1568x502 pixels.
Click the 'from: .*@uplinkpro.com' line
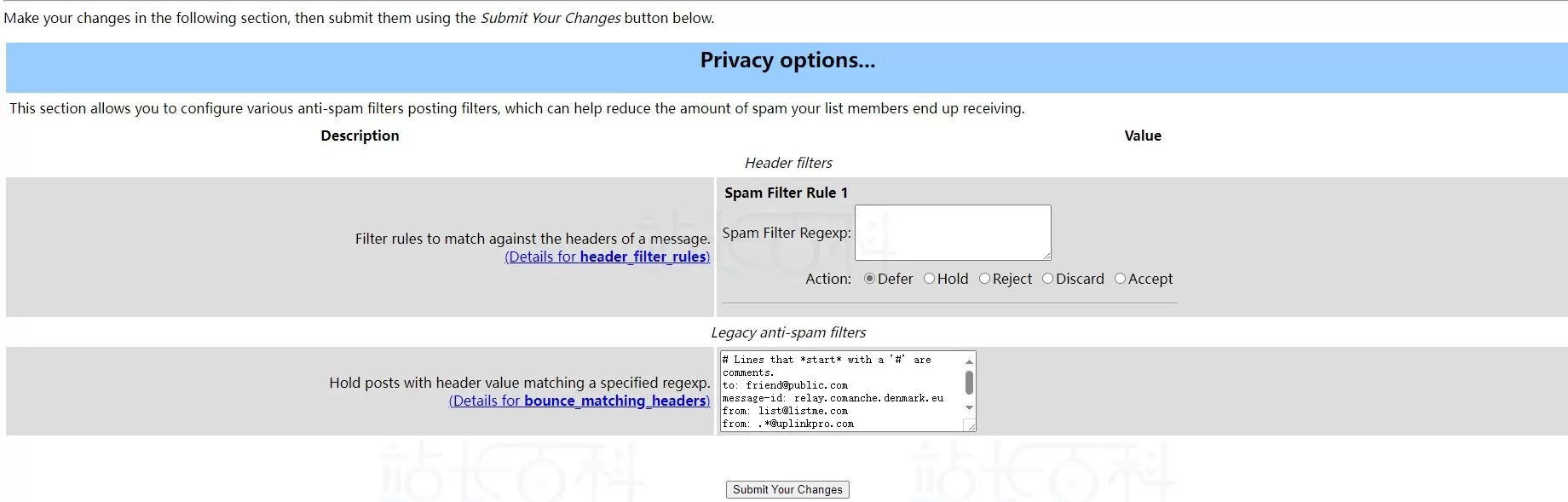(787, 424)
